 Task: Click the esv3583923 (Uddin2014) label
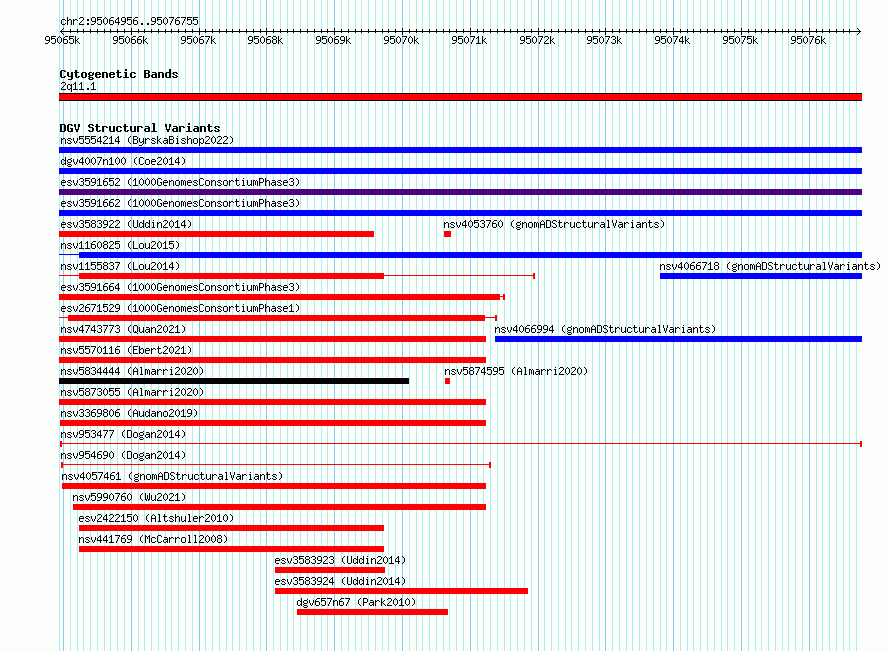pyautogui.click(x=340, y=560)
